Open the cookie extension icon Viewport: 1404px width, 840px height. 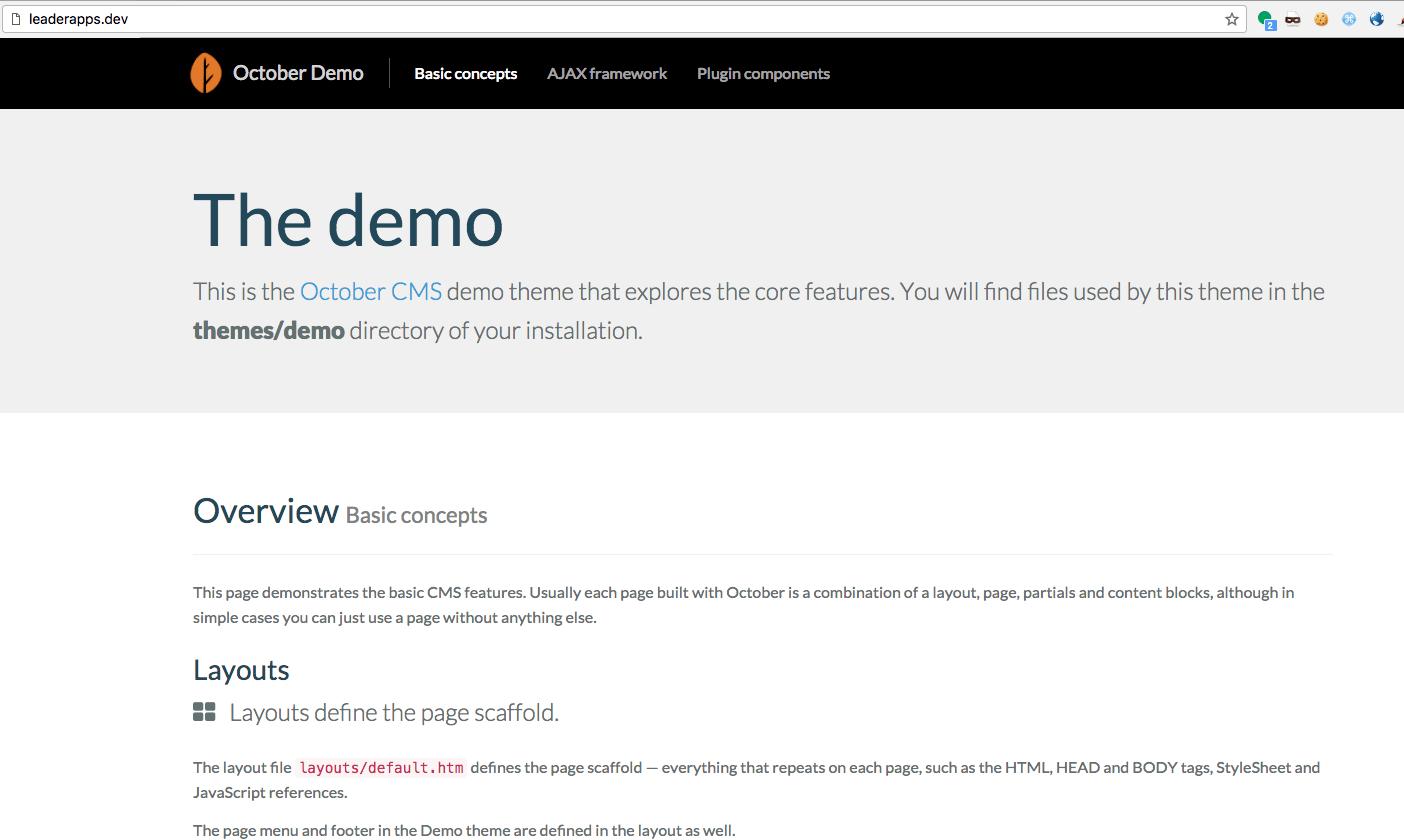coord(1321,19)
